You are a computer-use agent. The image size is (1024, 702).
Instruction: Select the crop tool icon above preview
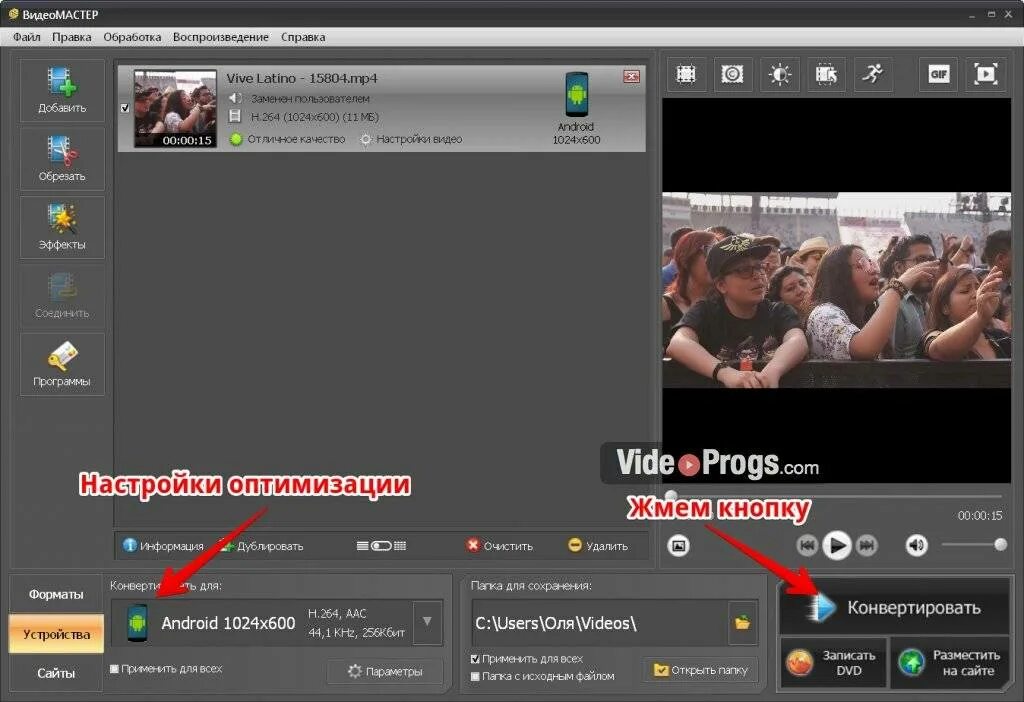pos(686,74)
